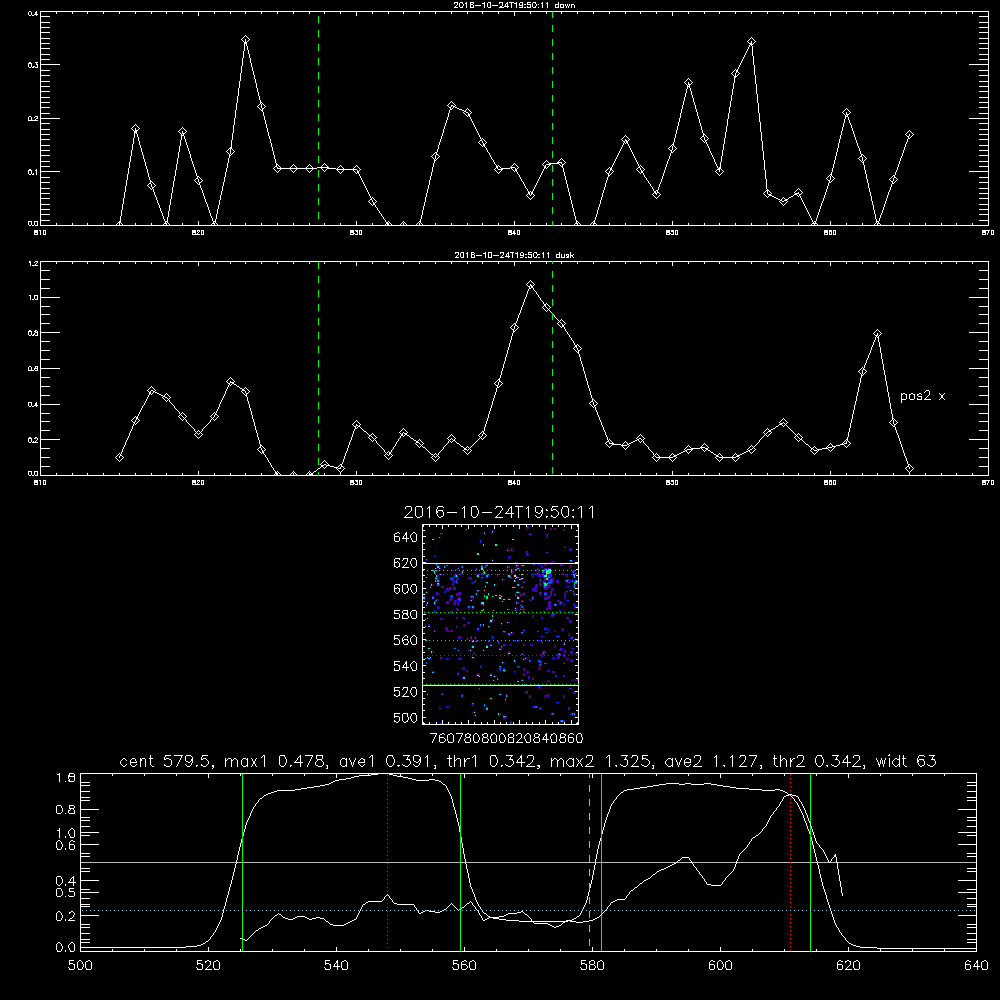
Task: Click the red dotted line near 611 in bottom plot
Action: click(x=791, y=861)
